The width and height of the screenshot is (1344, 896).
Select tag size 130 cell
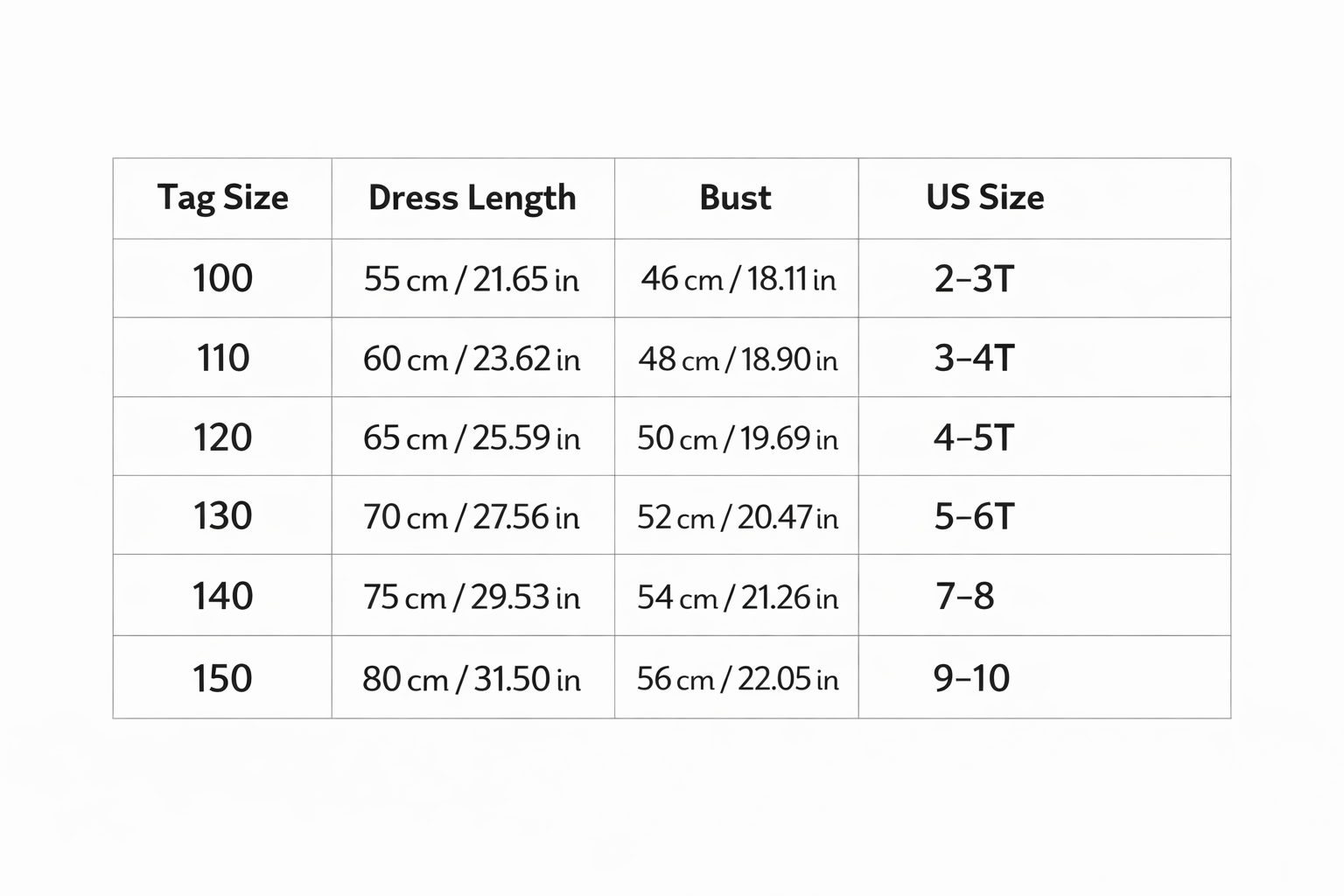coord(222,516)
